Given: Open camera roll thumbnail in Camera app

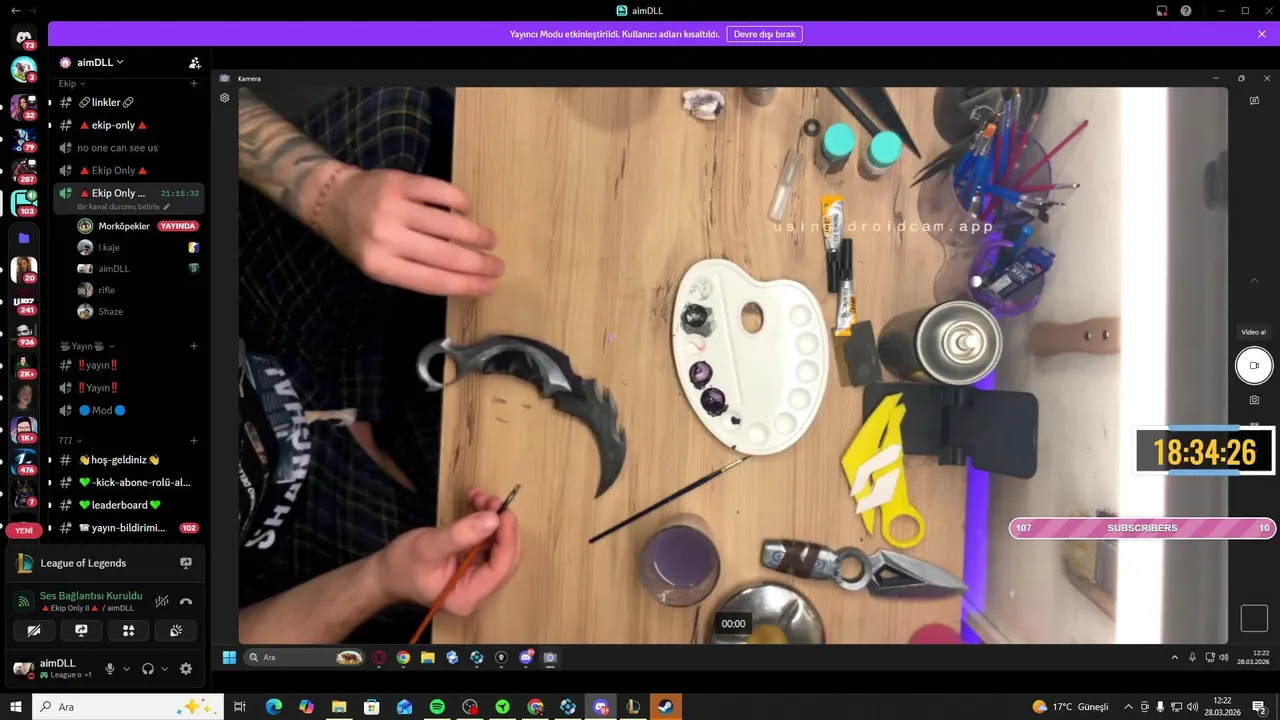Looking at the screenshot, I should point(1254,618).
